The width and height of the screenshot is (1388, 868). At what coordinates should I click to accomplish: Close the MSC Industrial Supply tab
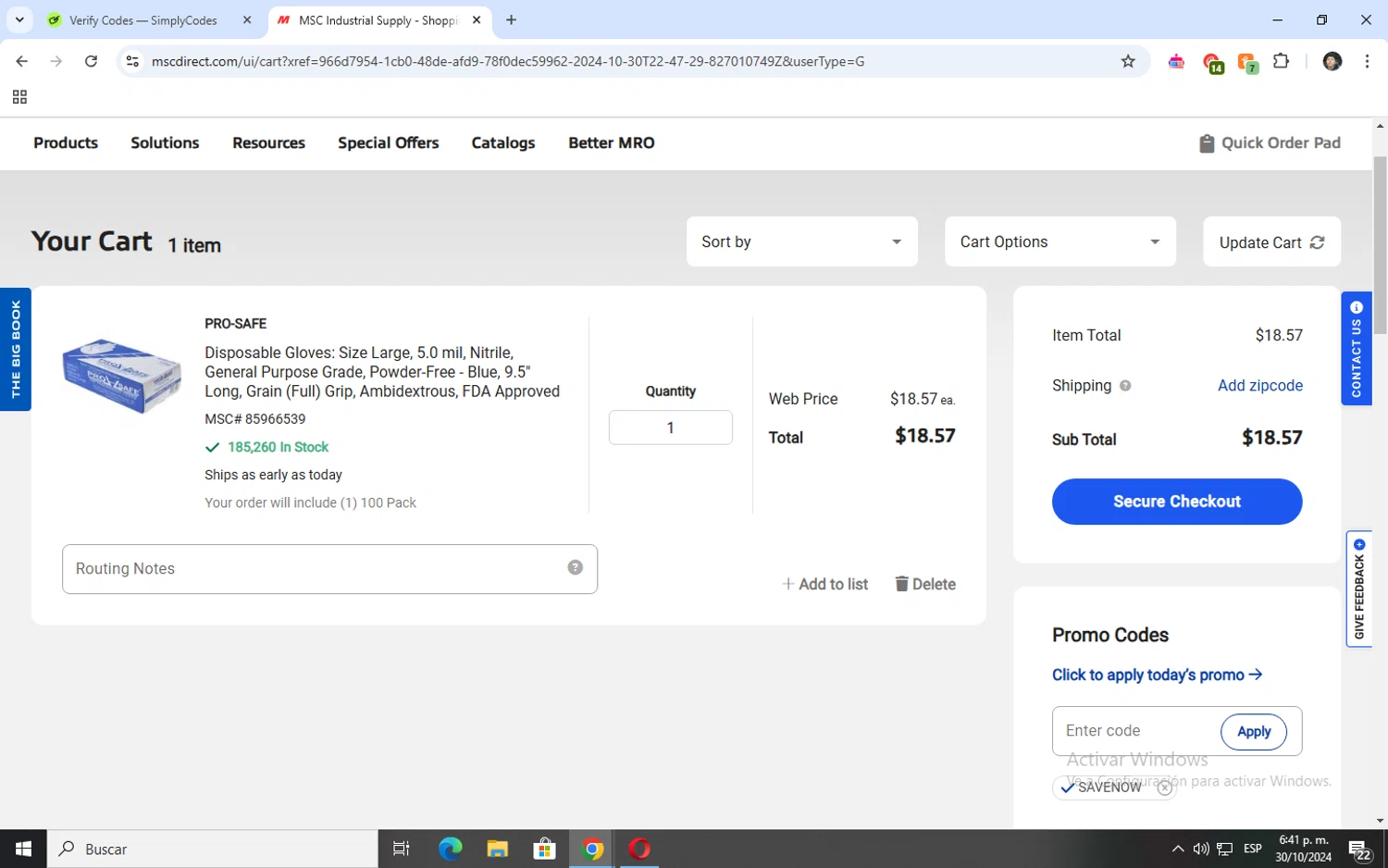[x=477, y=19]
